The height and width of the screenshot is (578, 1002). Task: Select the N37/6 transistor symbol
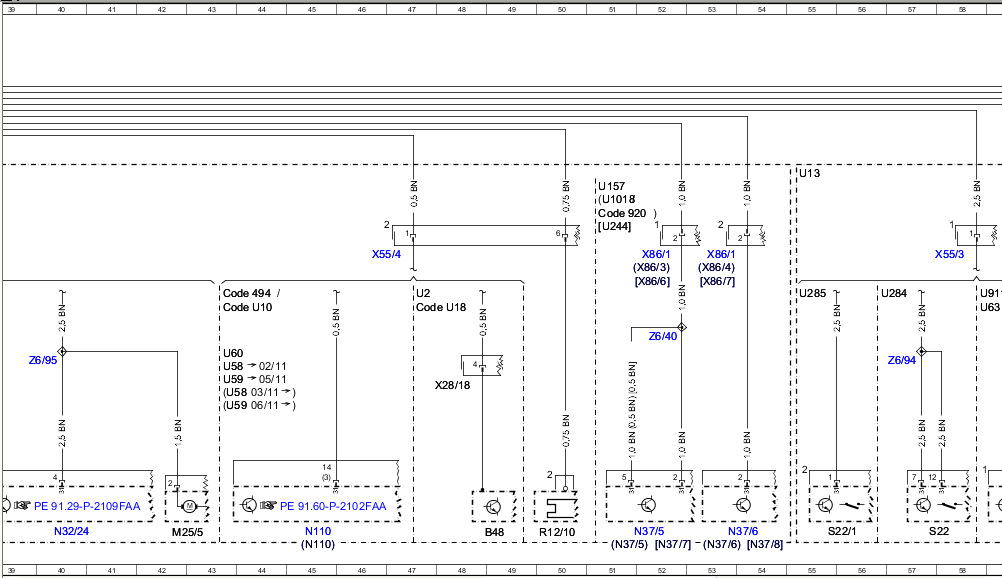point(743,505)
